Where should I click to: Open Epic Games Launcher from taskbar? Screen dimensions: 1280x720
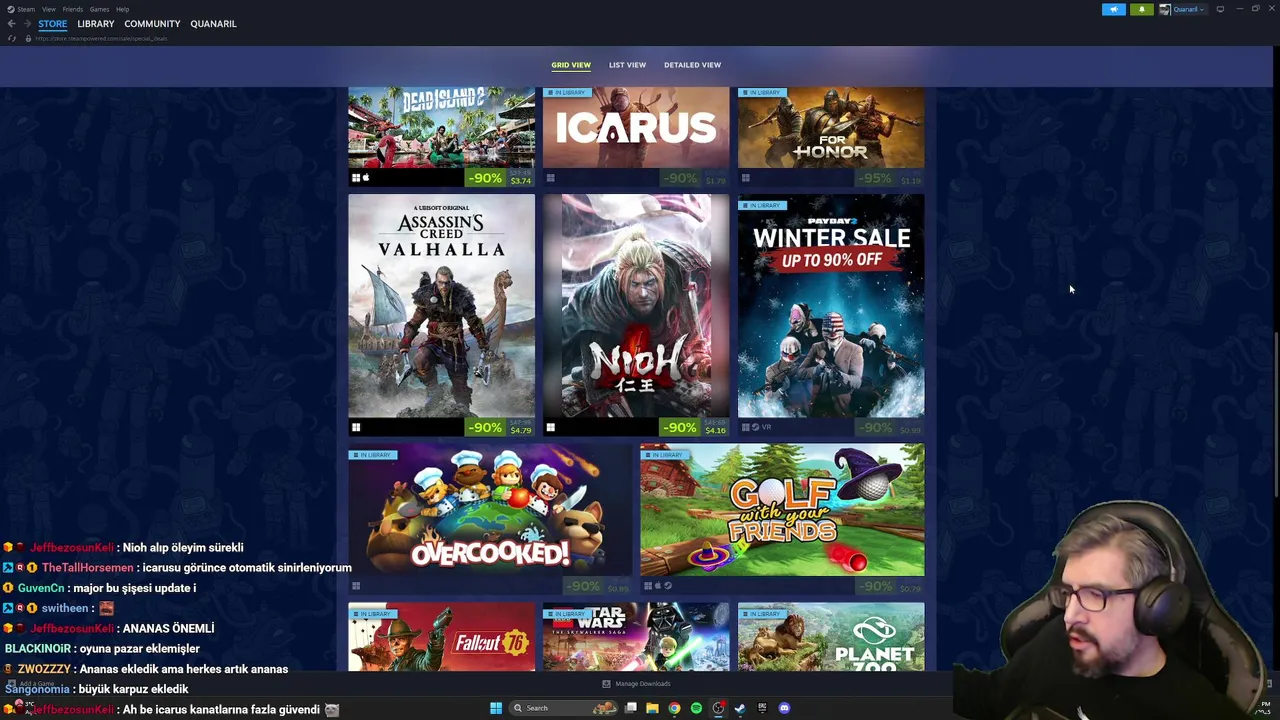coord(762,708)
